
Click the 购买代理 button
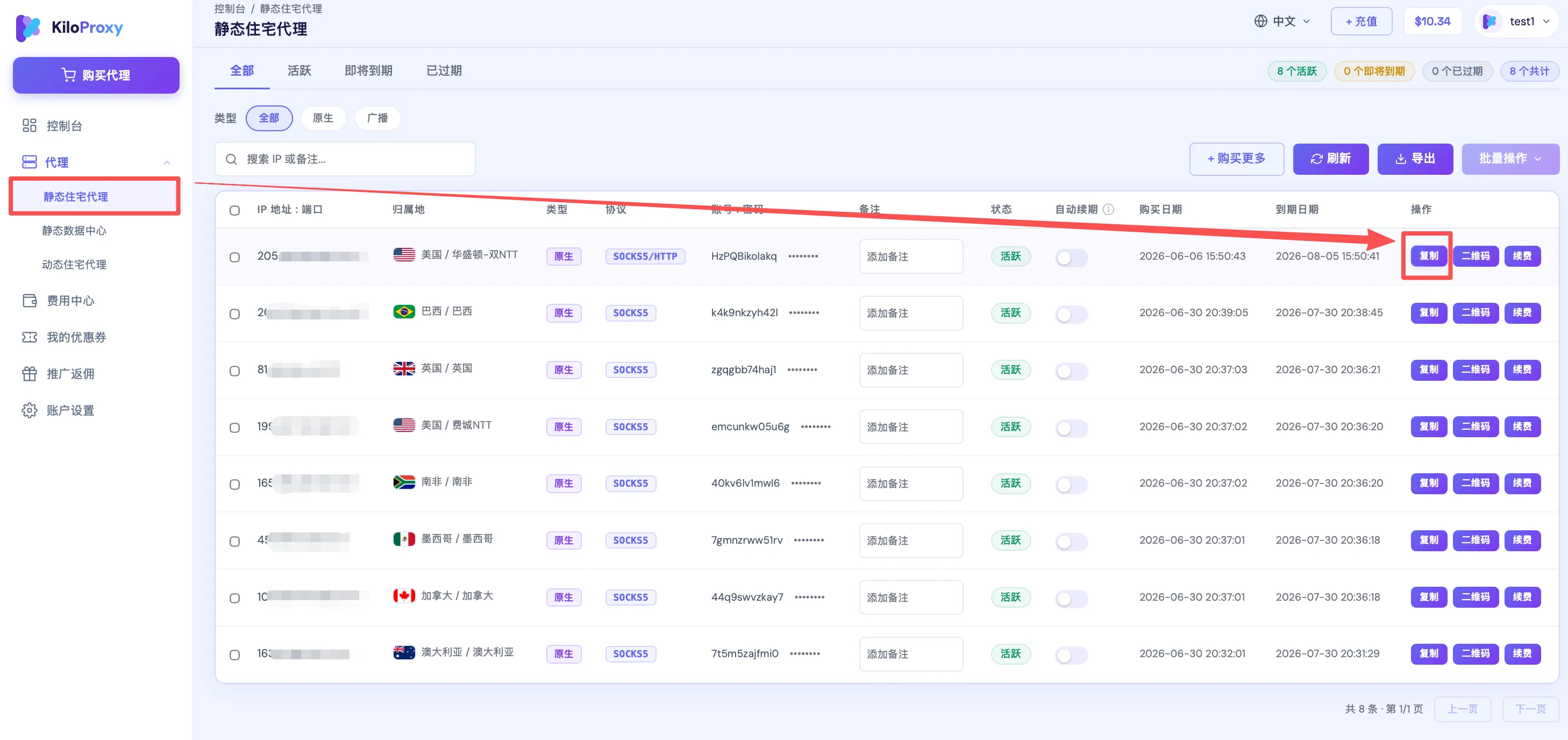tap(96, 75)
